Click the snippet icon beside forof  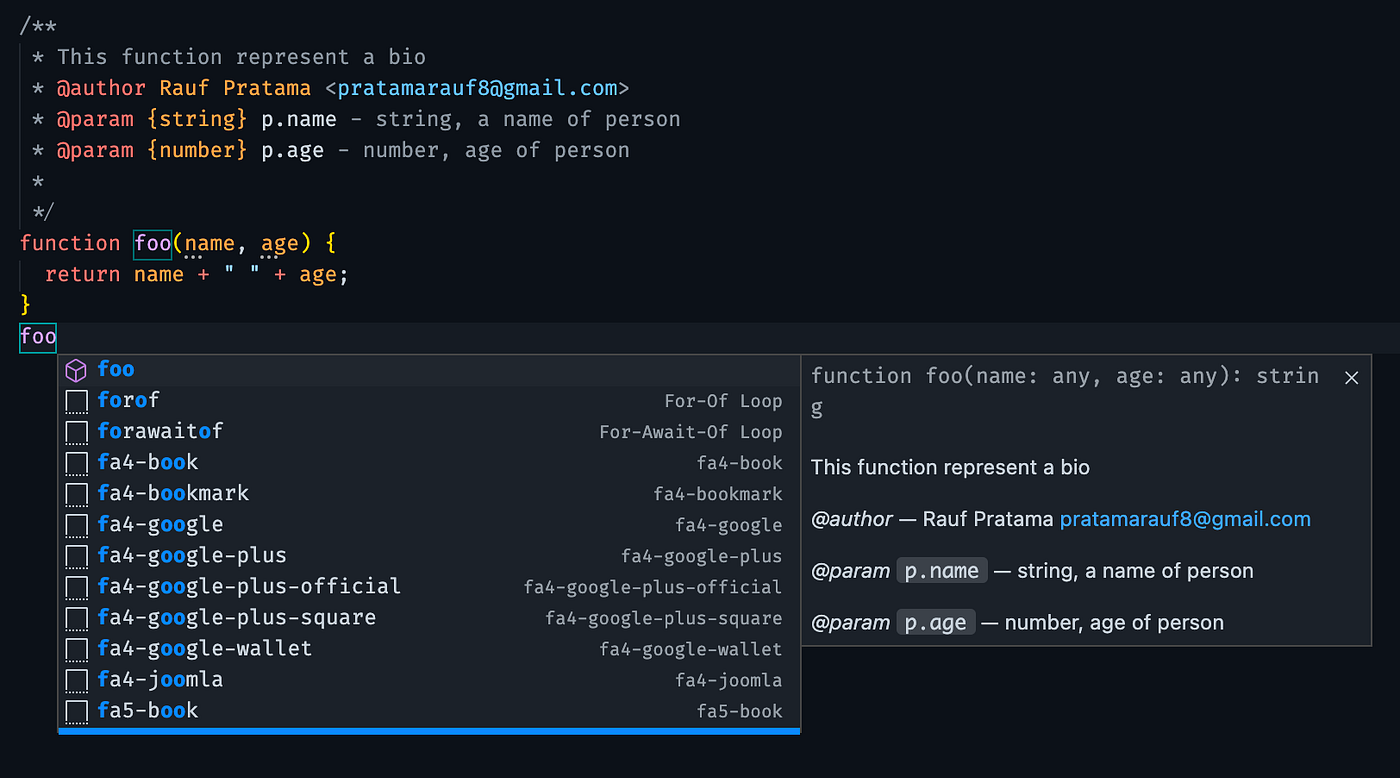[76, 400]
